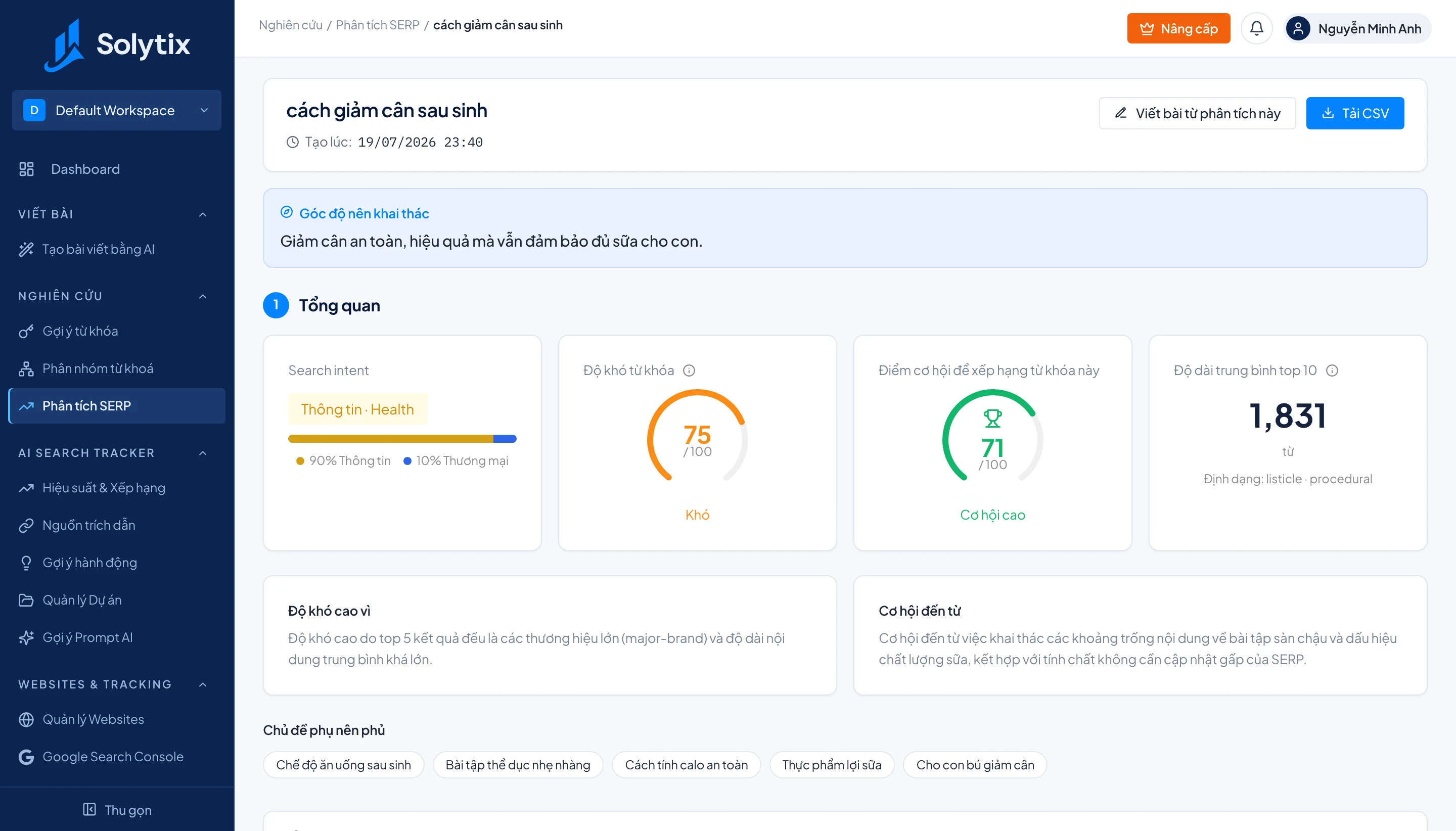Click the Thông tin · Health tag
The height and width of the screenshot is (831, 1456).
click(357, 409)
